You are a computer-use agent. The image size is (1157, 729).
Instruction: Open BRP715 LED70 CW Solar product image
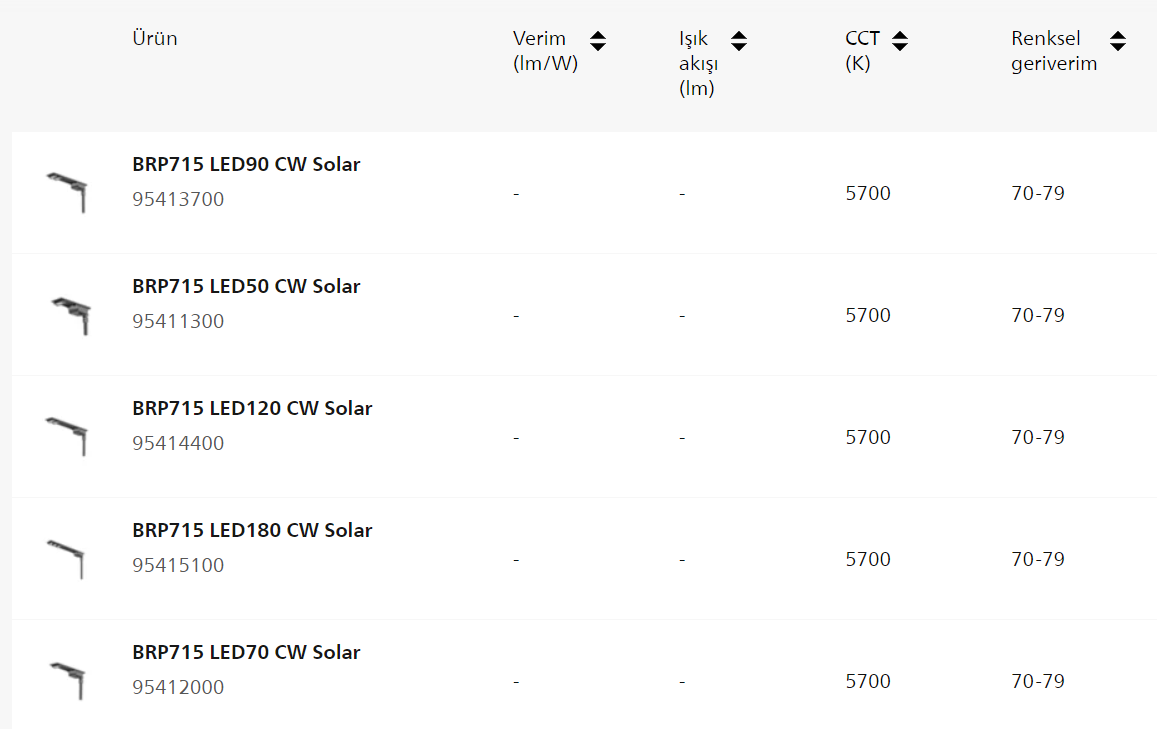(x=68, y=680)
